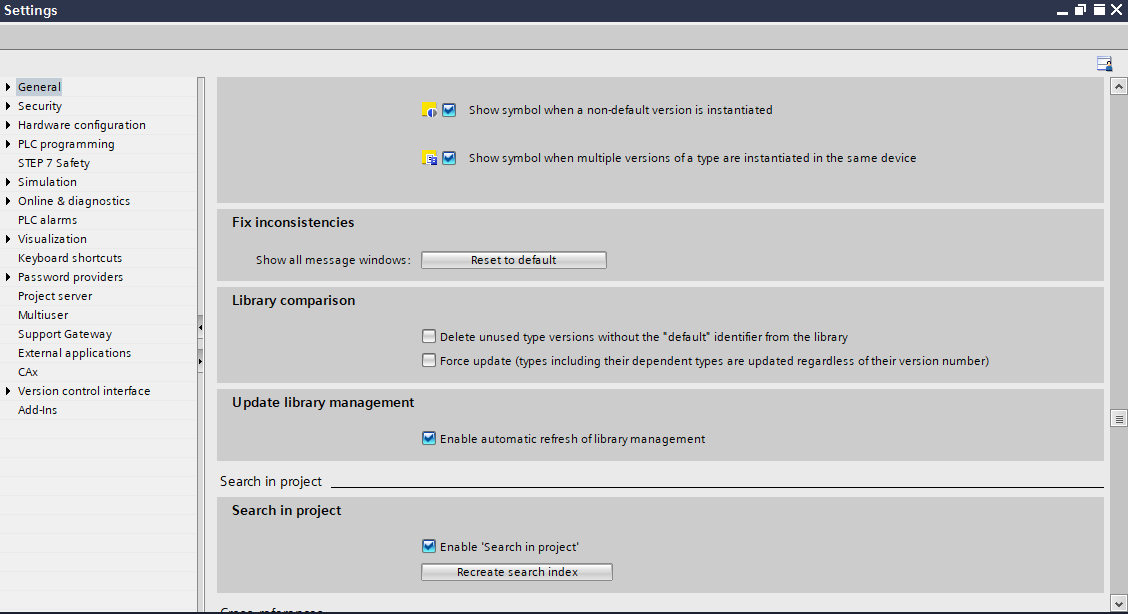Disable automatic refresh of library management
Screen dimensions: 1128x614
(x=429, y=439)
